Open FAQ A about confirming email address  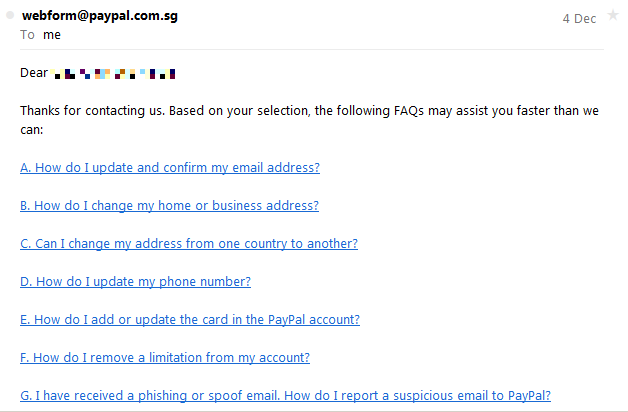pyautogui.click(x=170, y=168)
